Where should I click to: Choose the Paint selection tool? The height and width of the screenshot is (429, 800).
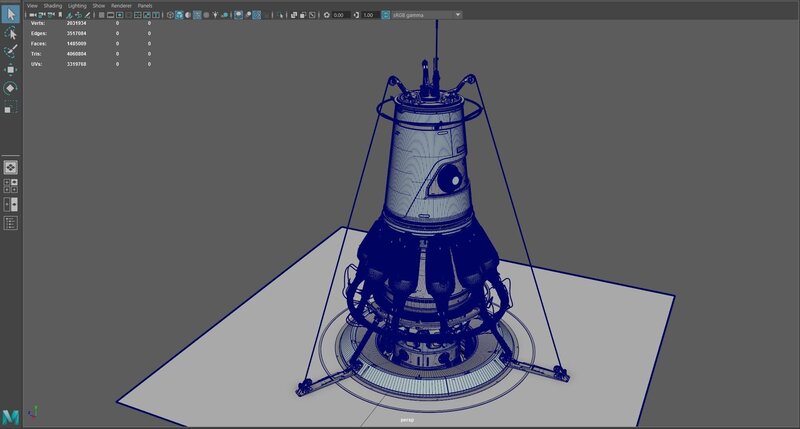11,51
